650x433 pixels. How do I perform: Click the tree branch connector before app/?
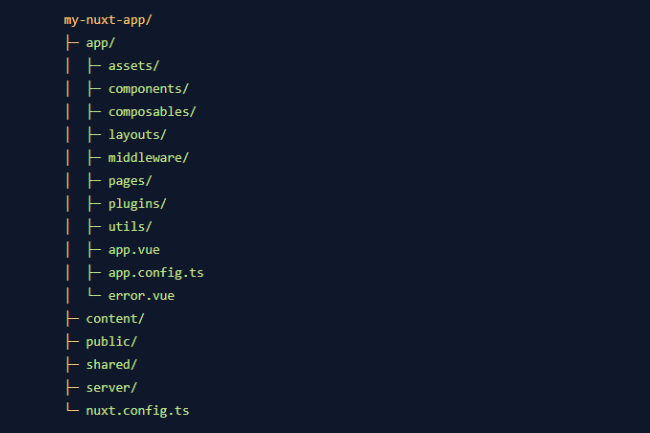(72, 43)
